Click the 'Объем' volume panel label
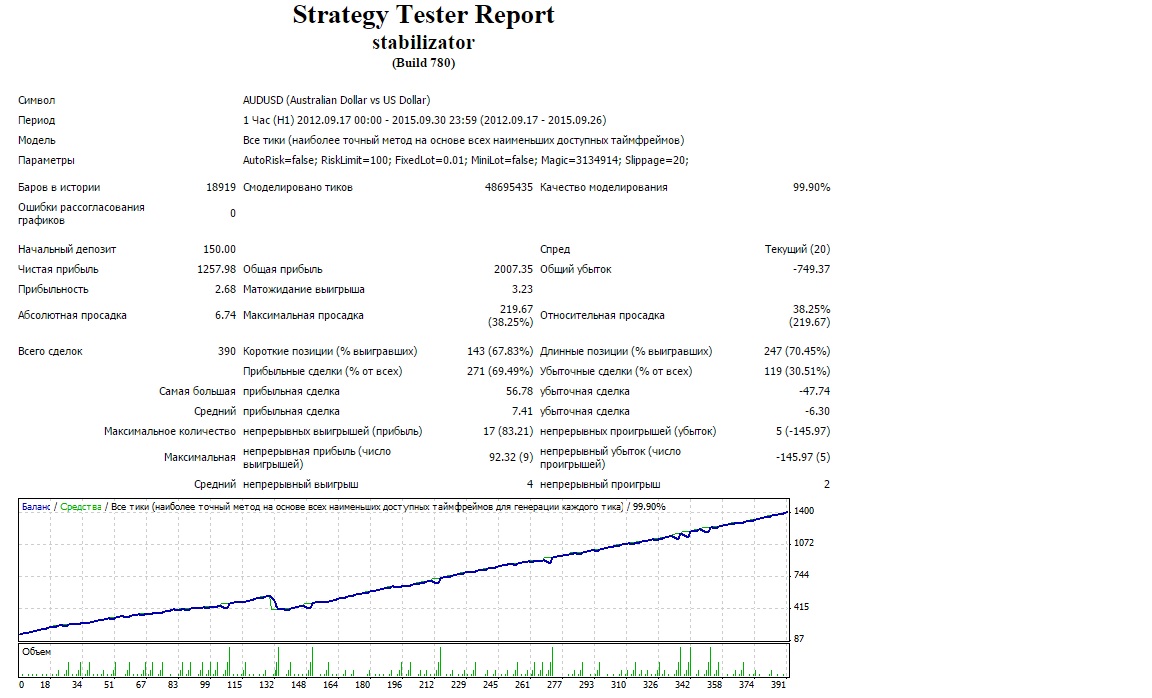This screenshot has height=698, width=1152. [36, 652]
